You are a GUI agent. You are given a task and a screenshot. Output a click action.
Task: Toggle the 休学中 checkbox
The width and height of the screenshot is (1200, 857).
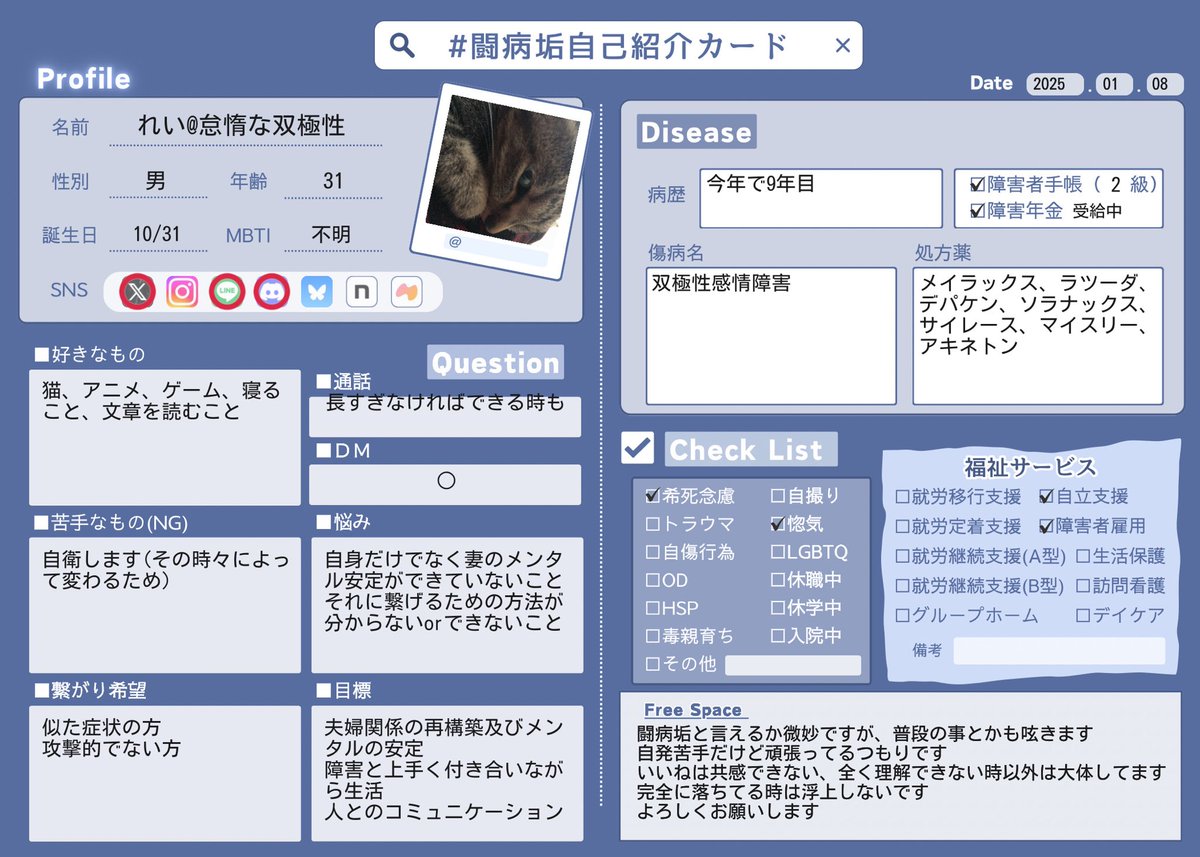coord(778,607)
